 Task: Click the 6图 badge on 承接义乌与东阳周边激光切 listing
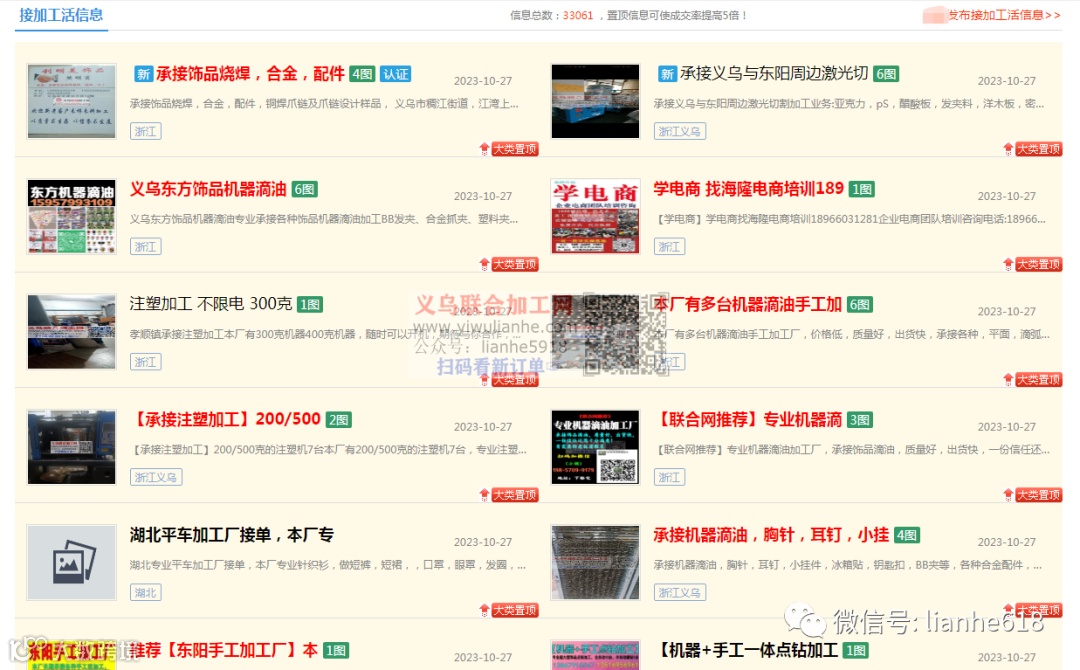pyautogui.click(x=886, y=74)
